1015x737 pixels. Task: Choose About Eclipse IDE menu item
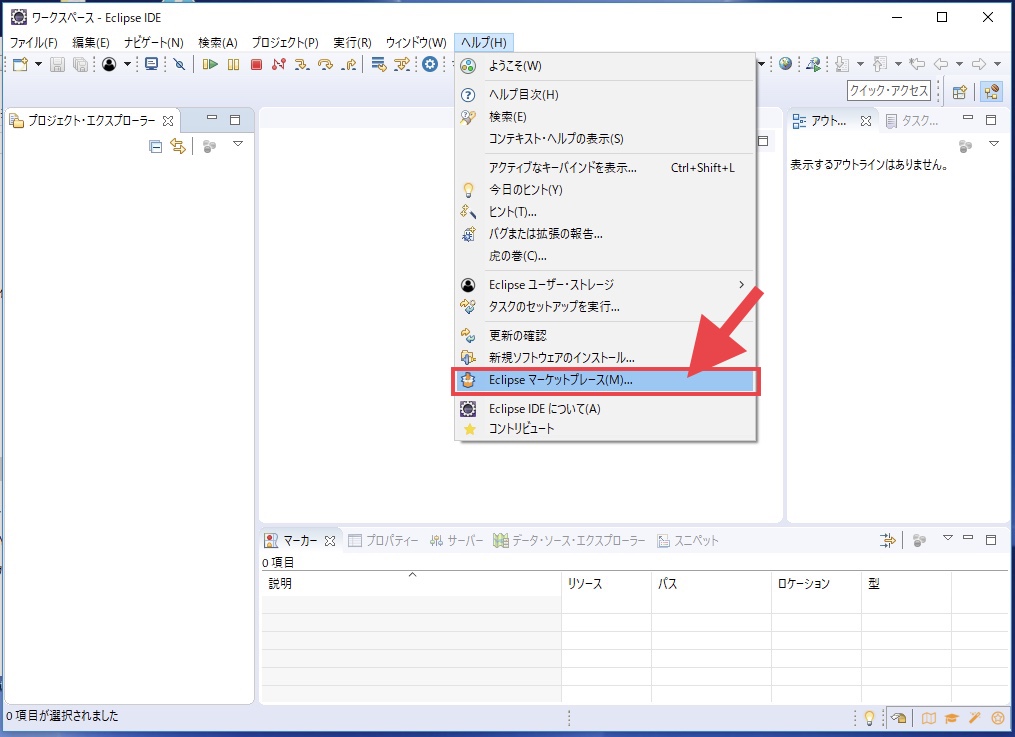[x=605, y=409]
